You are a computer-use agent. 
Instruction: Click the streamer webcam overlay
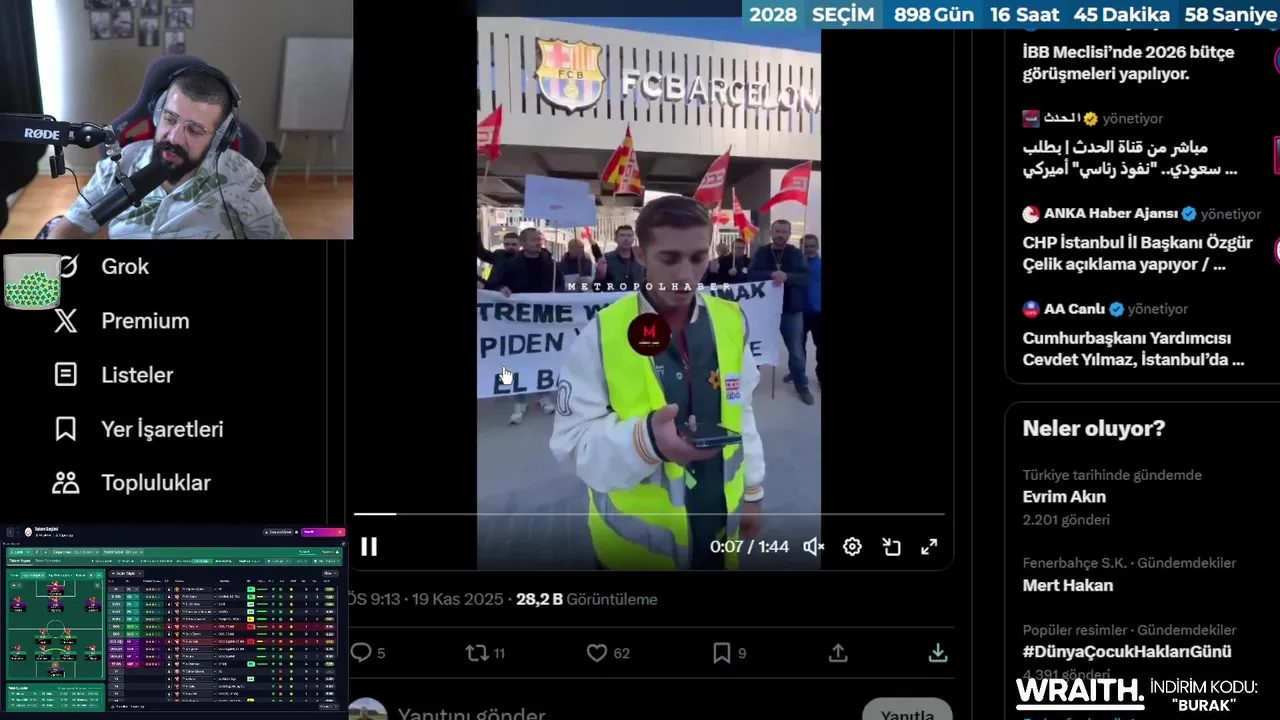click(176, 120)
